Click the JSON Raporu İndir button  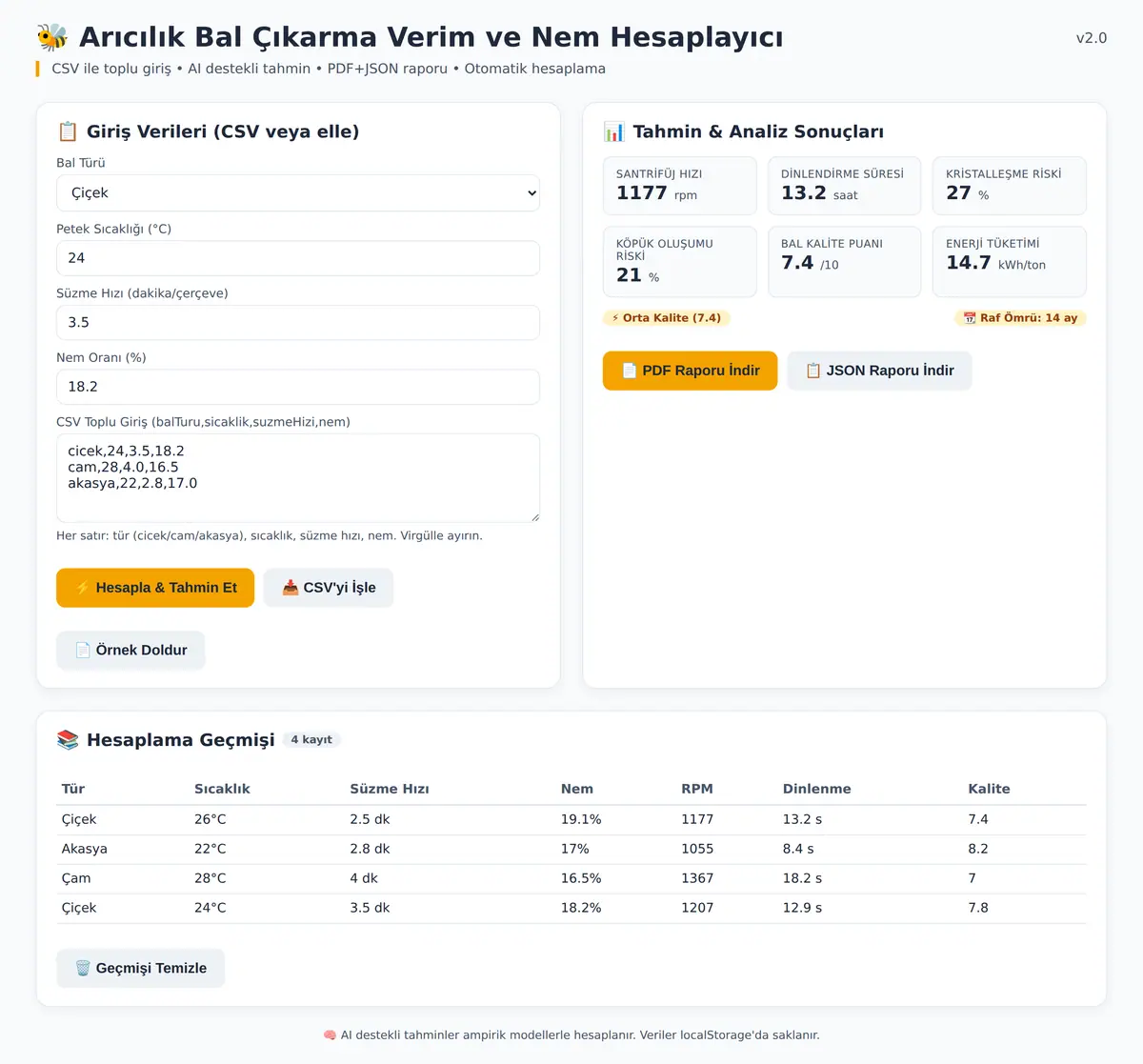click(880, 371)
